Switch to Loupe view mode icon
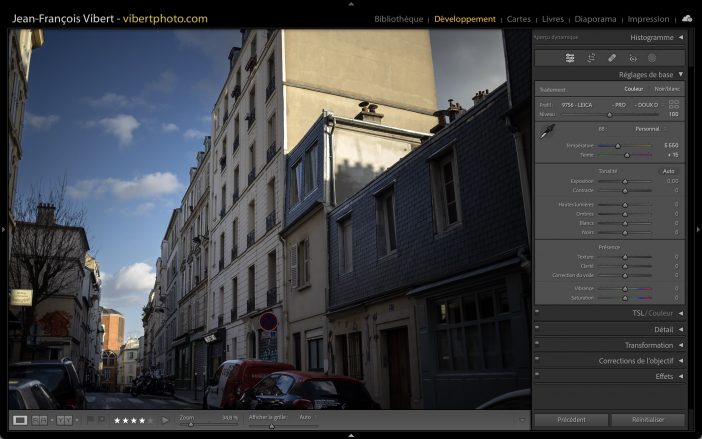 20,420
